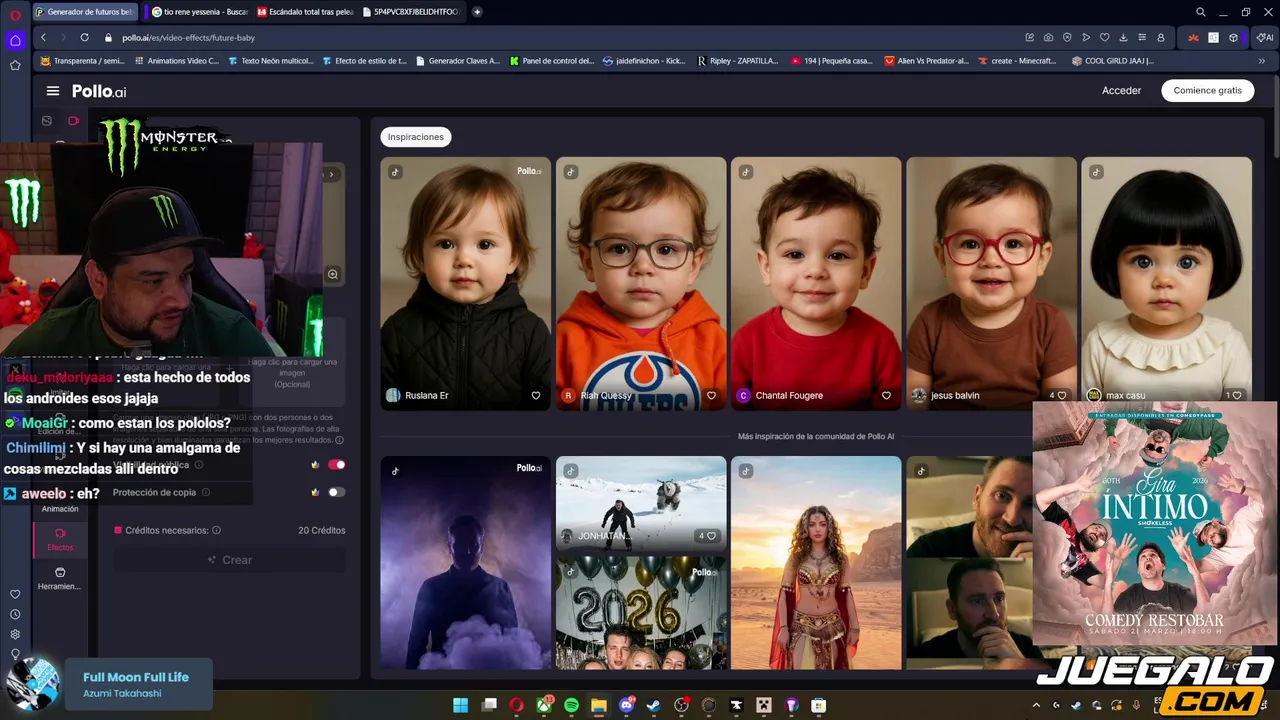Open Spotify from the taskbar

(571, 705)
